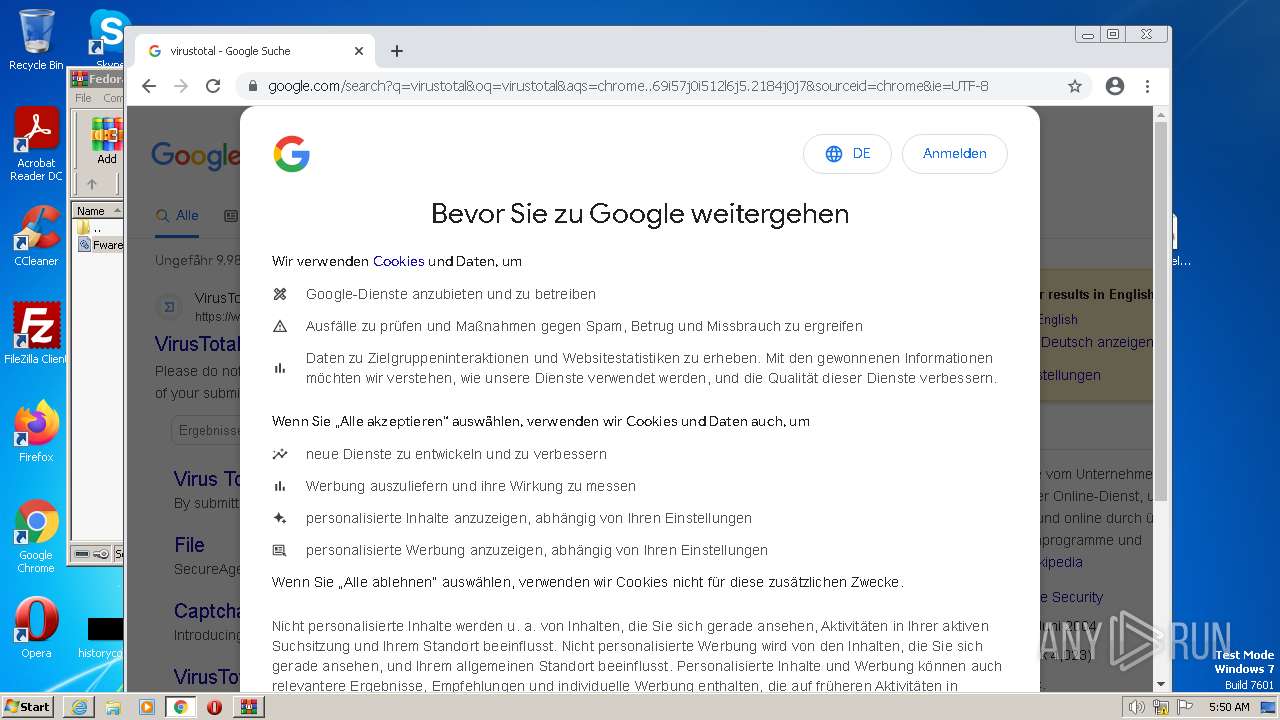Click the Chrome forward arrow button

[x=181, y=86]
